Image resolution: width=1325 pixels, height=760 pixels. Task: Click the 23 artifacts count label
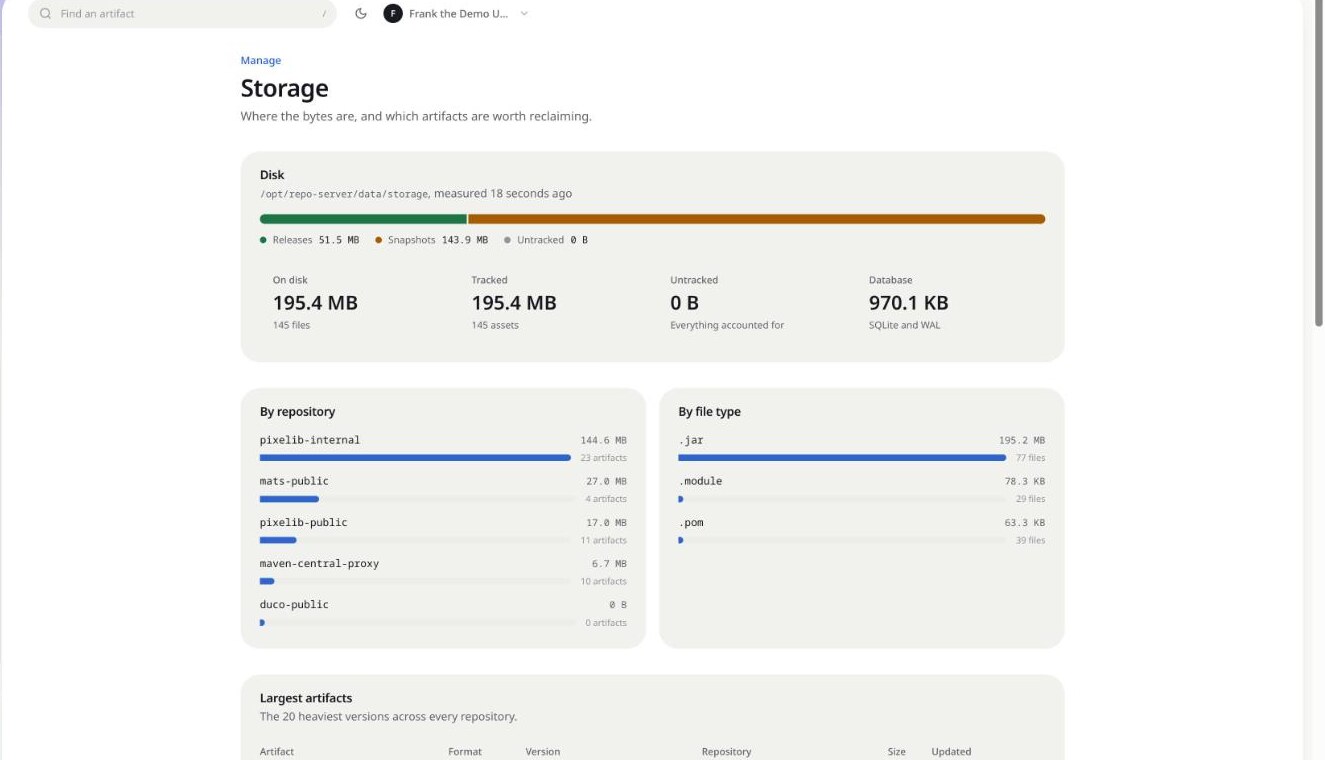pyautogui.click(x=604, y=458)
